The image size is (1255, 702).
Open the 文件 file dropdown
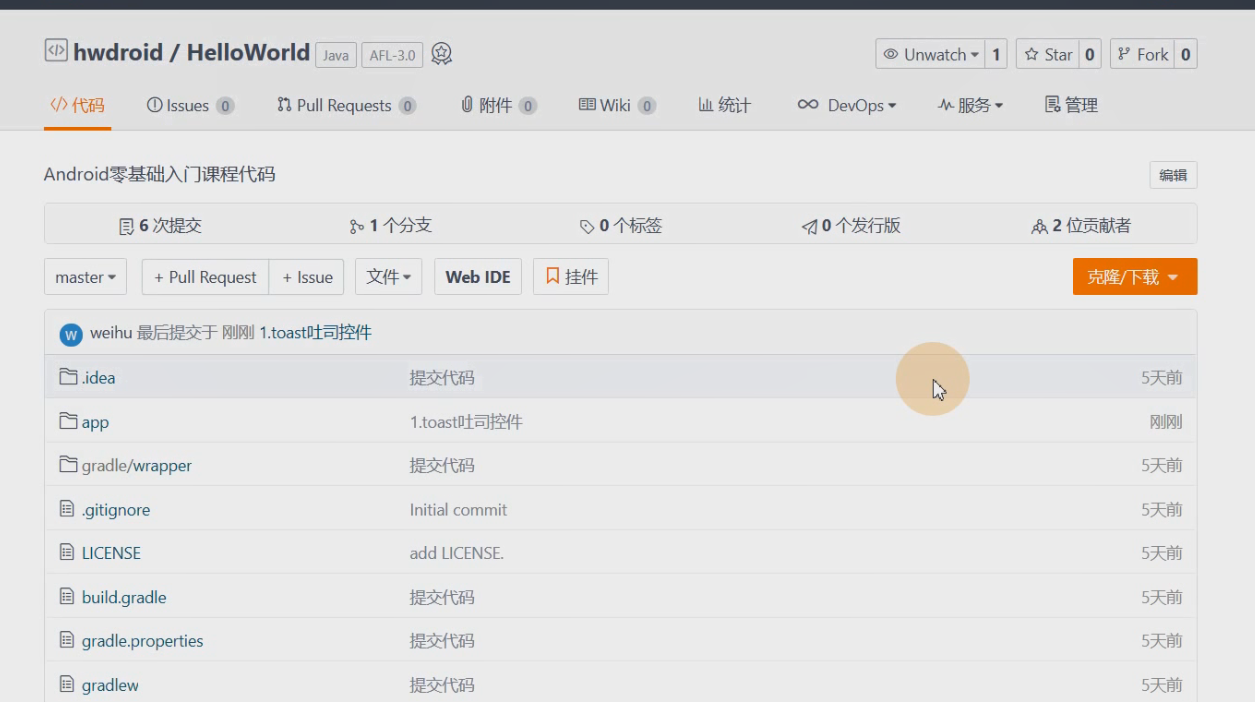click(389, 277)
